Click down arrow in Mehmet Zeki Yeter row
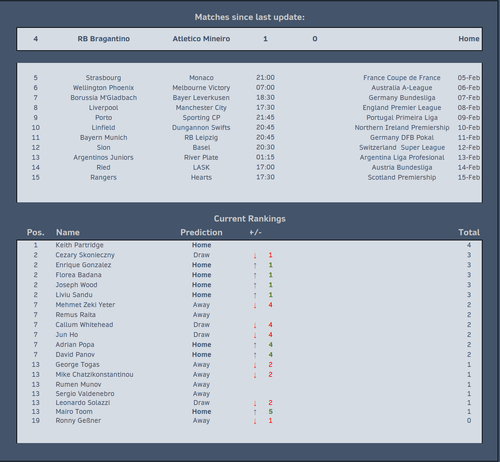This screenshot has width=500, height=462. 255,306
